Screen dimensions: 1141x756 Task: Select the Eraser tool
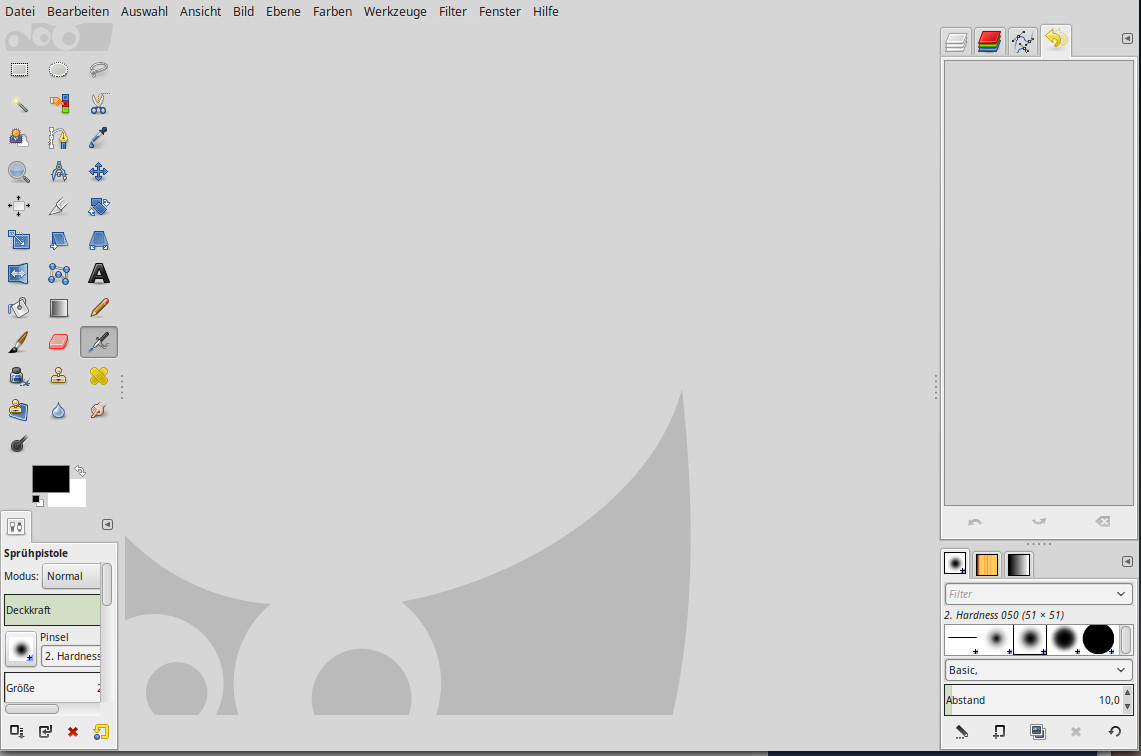pyautogui.click(x=58, y=342)
